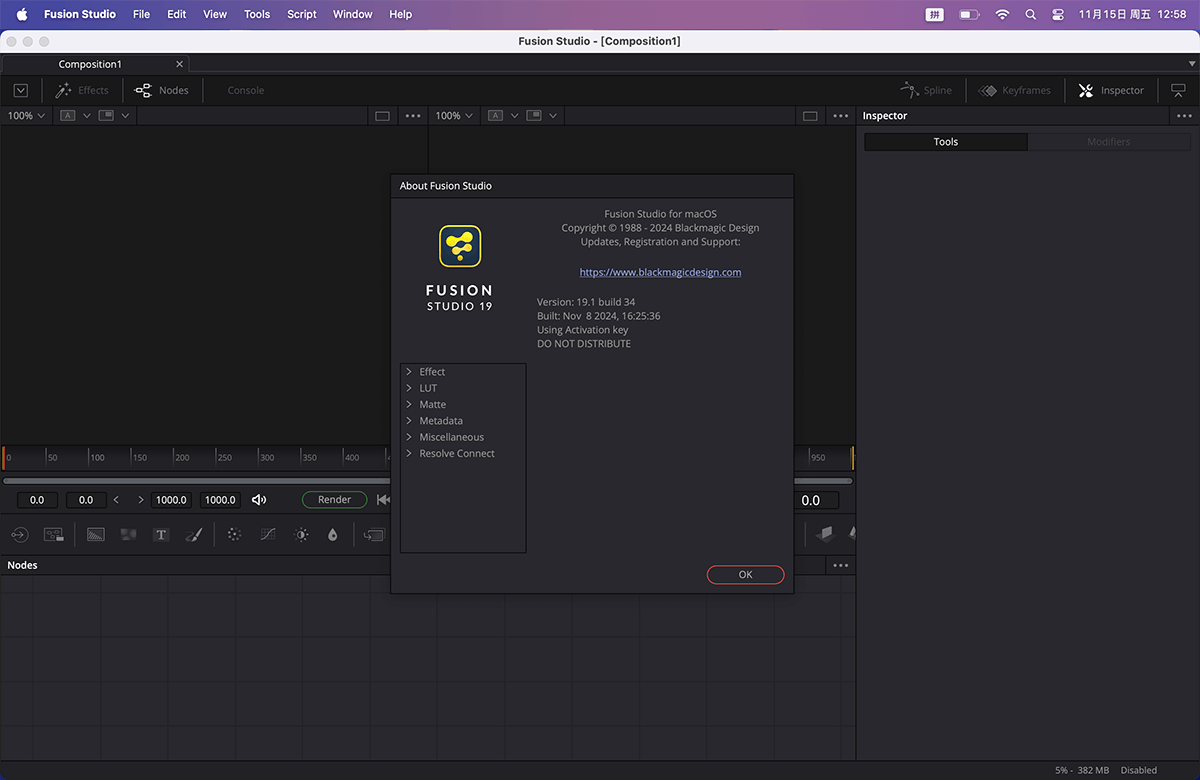1200x780 pixels.
Task: Toggle the Keyframes editor panel
Action: coord(1014,90)
